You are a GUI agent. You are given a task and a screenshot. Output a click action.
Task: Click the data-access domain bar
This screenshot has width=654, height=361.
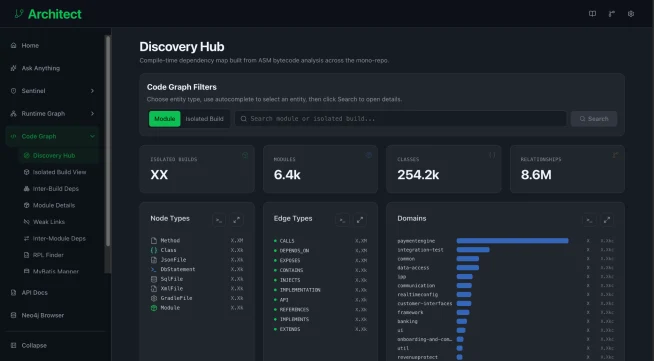coord(468,268)
